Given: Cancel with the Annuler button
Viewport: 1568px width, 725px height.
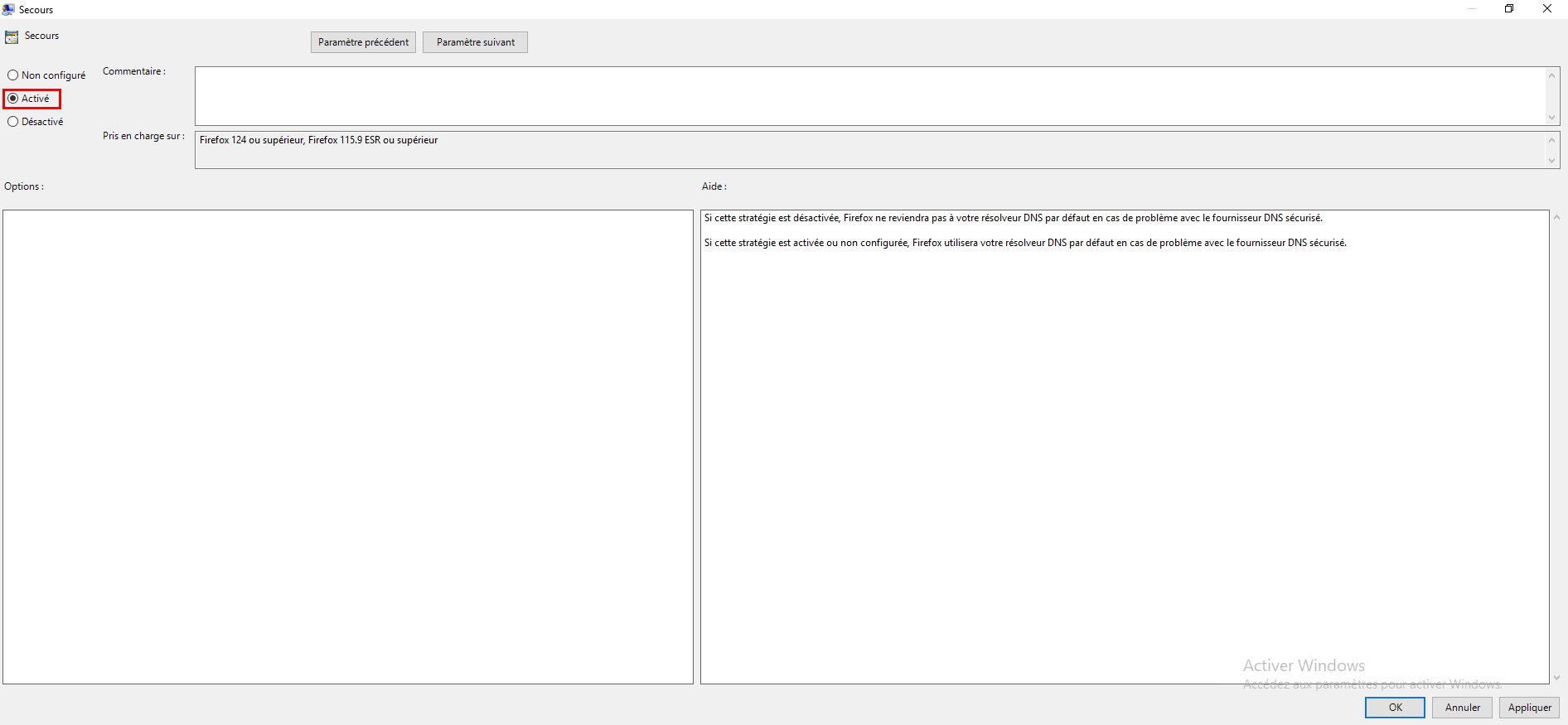Looking at the screenshot, I should click(1462, 708).
